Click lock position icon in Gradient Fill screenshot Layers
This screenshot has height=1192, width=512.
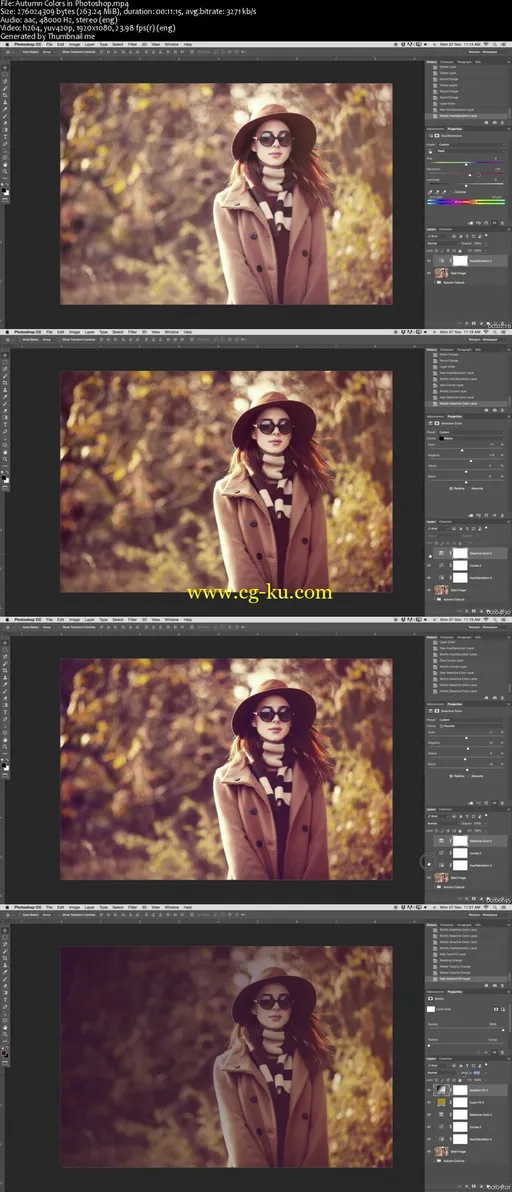click(x=448, y=1080)
